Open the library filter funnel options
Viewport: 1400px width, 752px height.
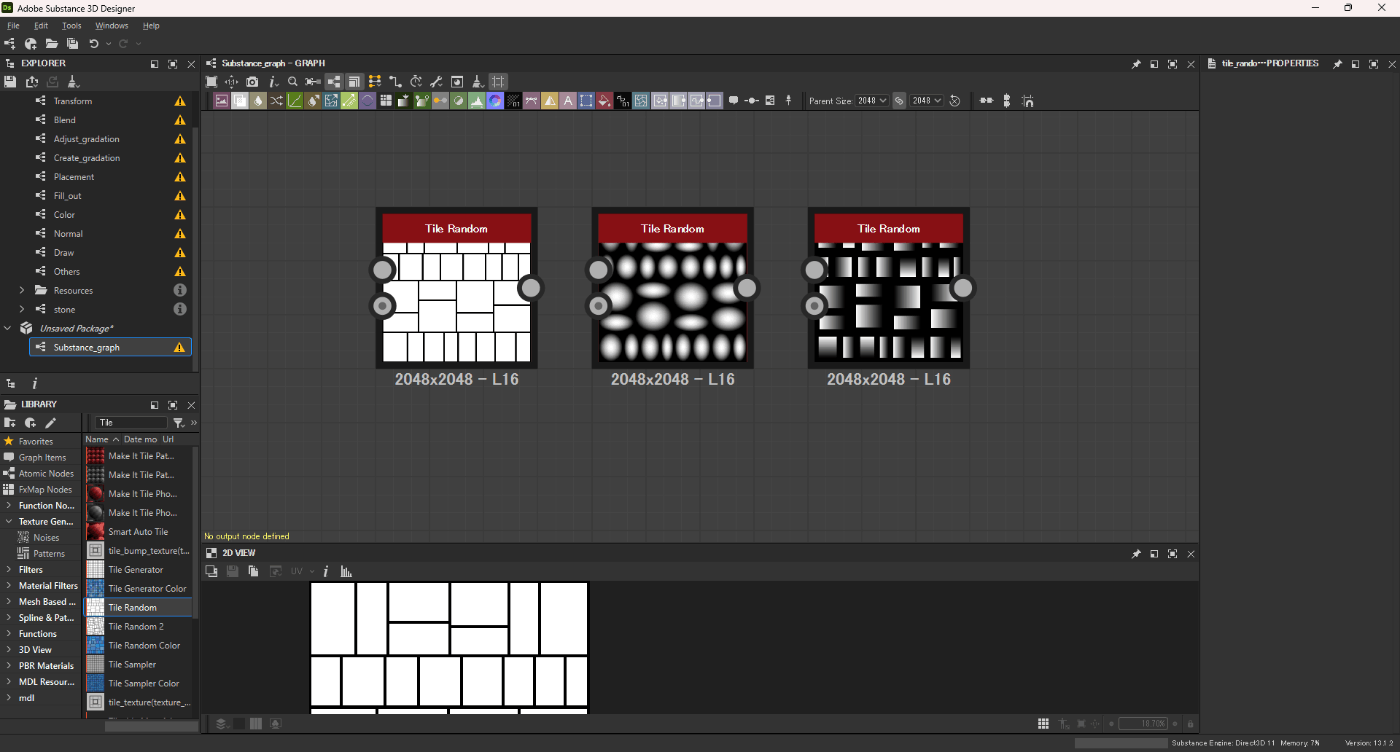coord(179,423)
